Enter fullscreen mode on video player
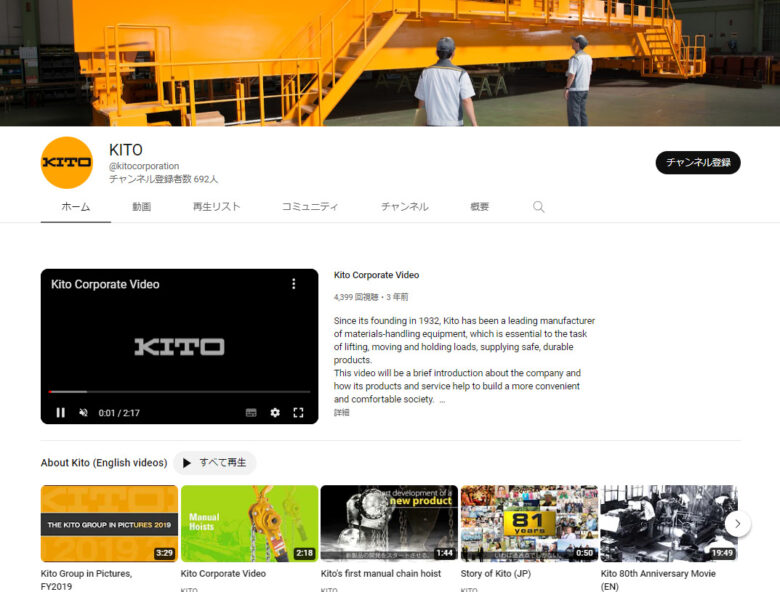The height and width of the screenshot is (592, 780). pyautogui.click(x=298, y=412)
